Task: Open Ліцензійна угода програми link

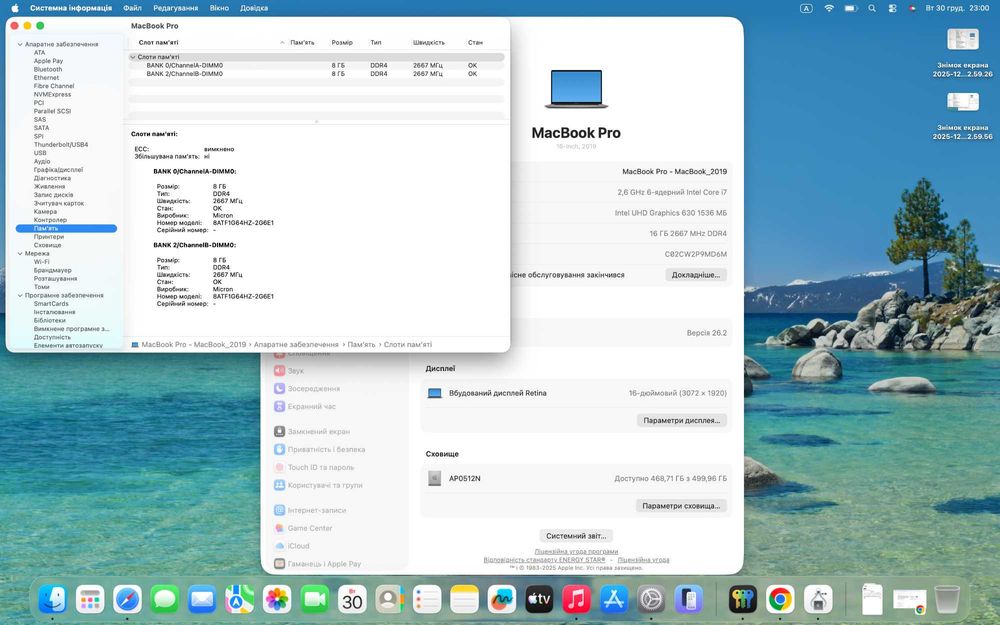Action: coord(576,552)
